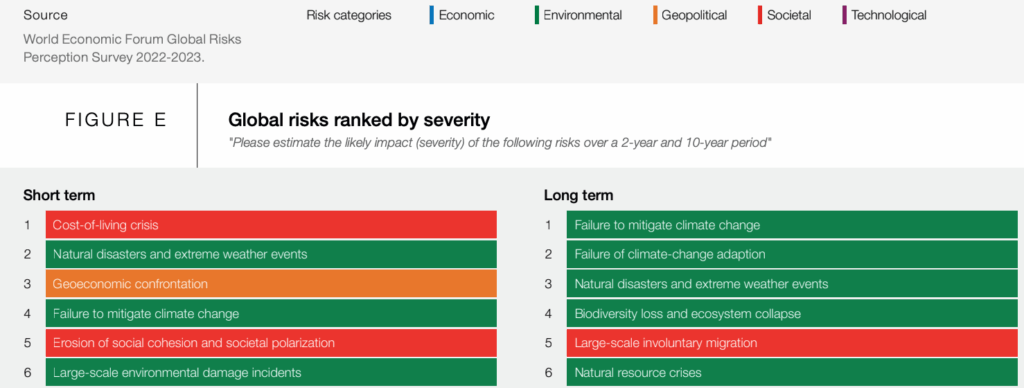The width and height of the screenshot is (1024, 388).
Task: Click rank number 4 beside 'Biodiversity loss and ecosystem collapse'
Action: tap(548, 314)
